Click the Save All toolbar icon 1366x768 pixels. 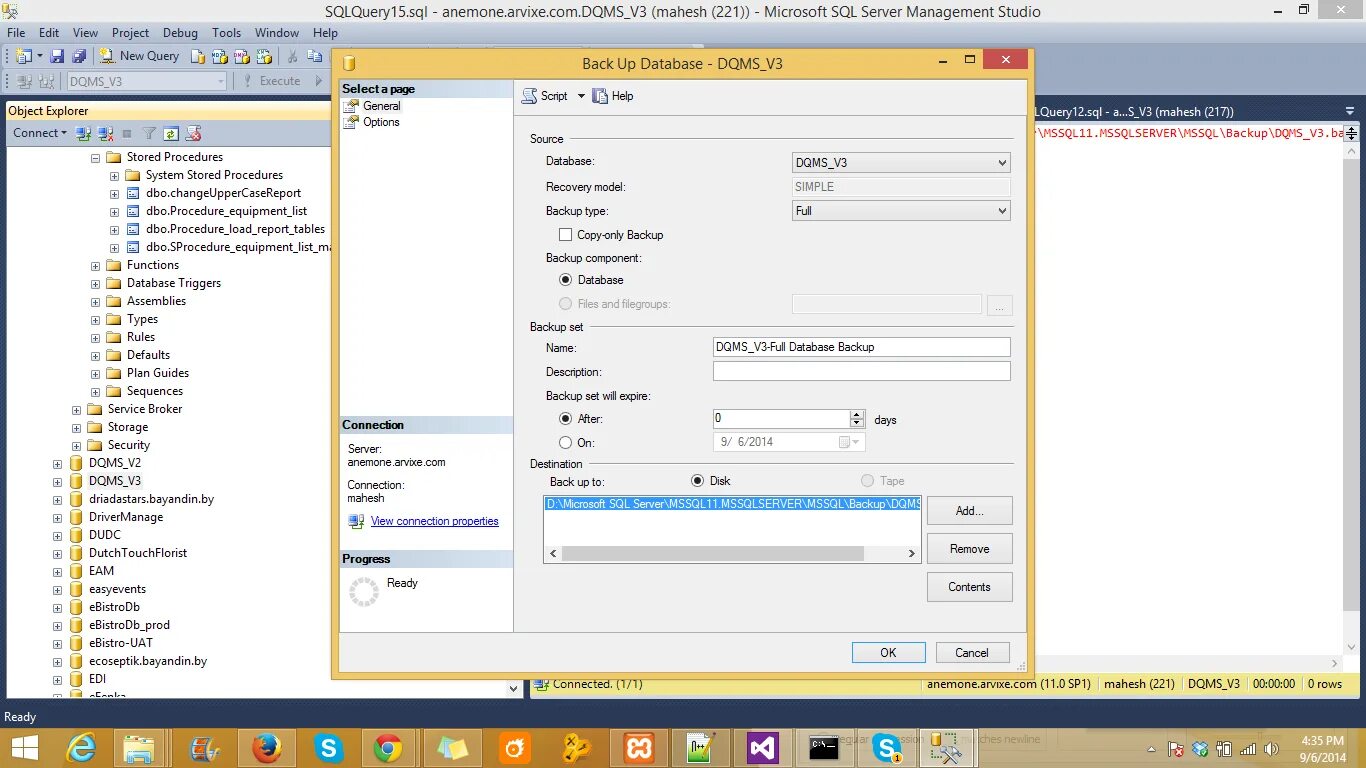point(78,56)
